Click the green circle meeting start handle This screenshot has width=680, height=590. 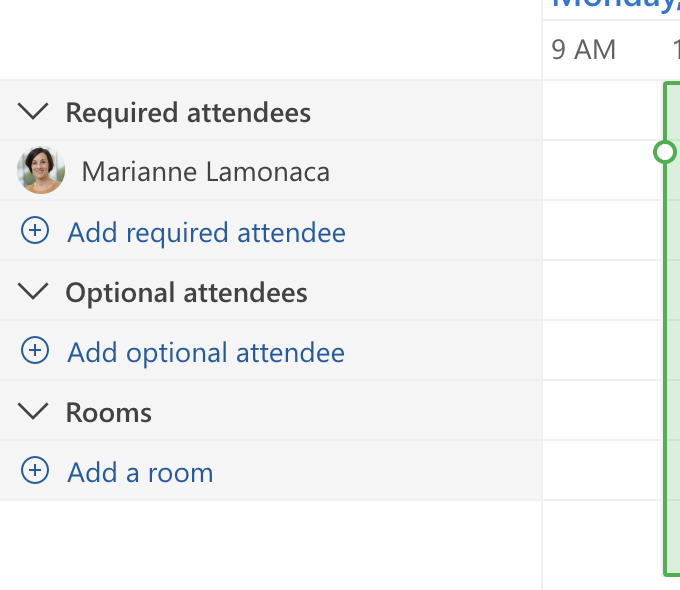click(x=664, y=152)
